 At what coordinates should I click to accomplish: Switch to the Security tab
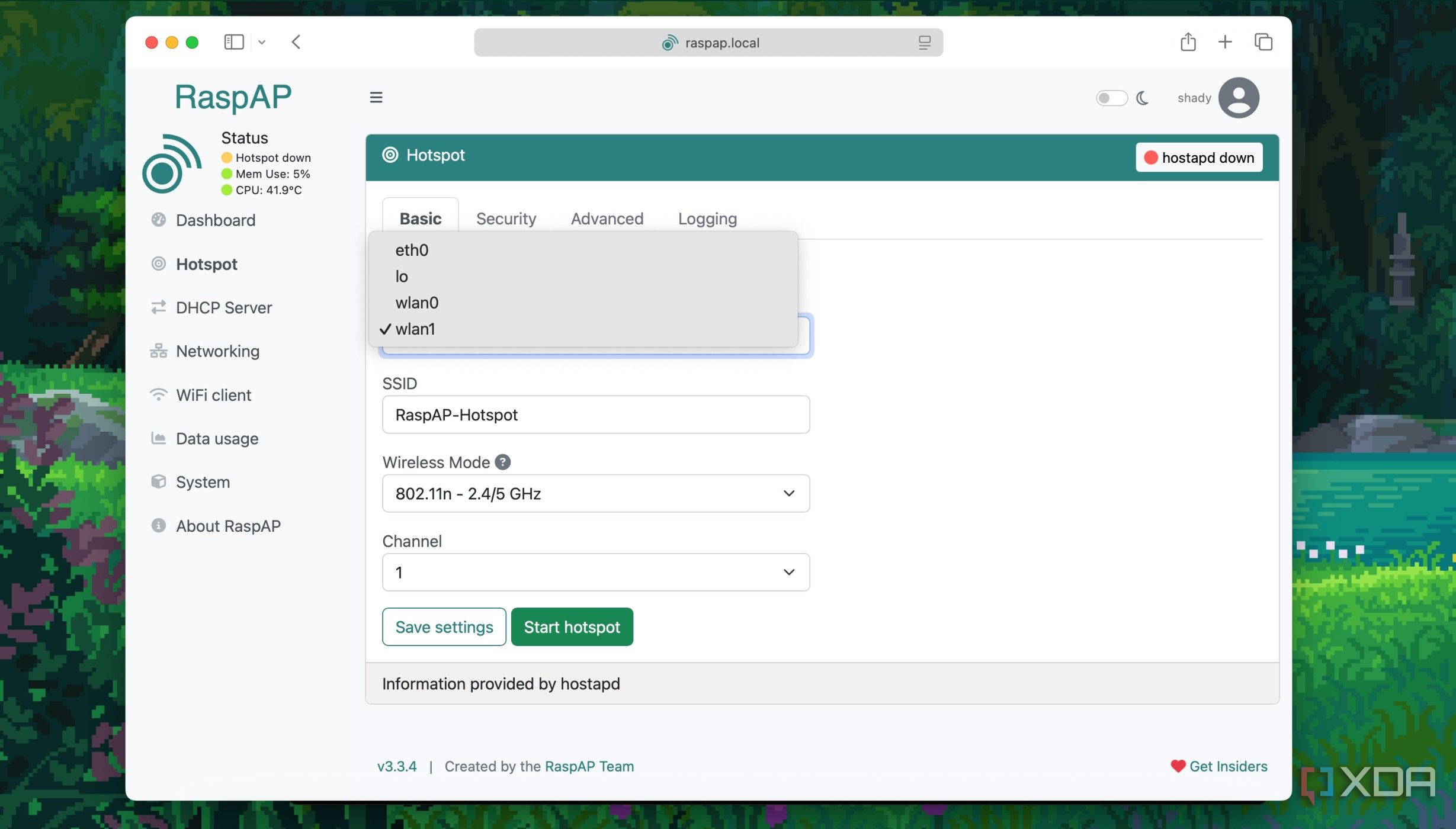506,219
